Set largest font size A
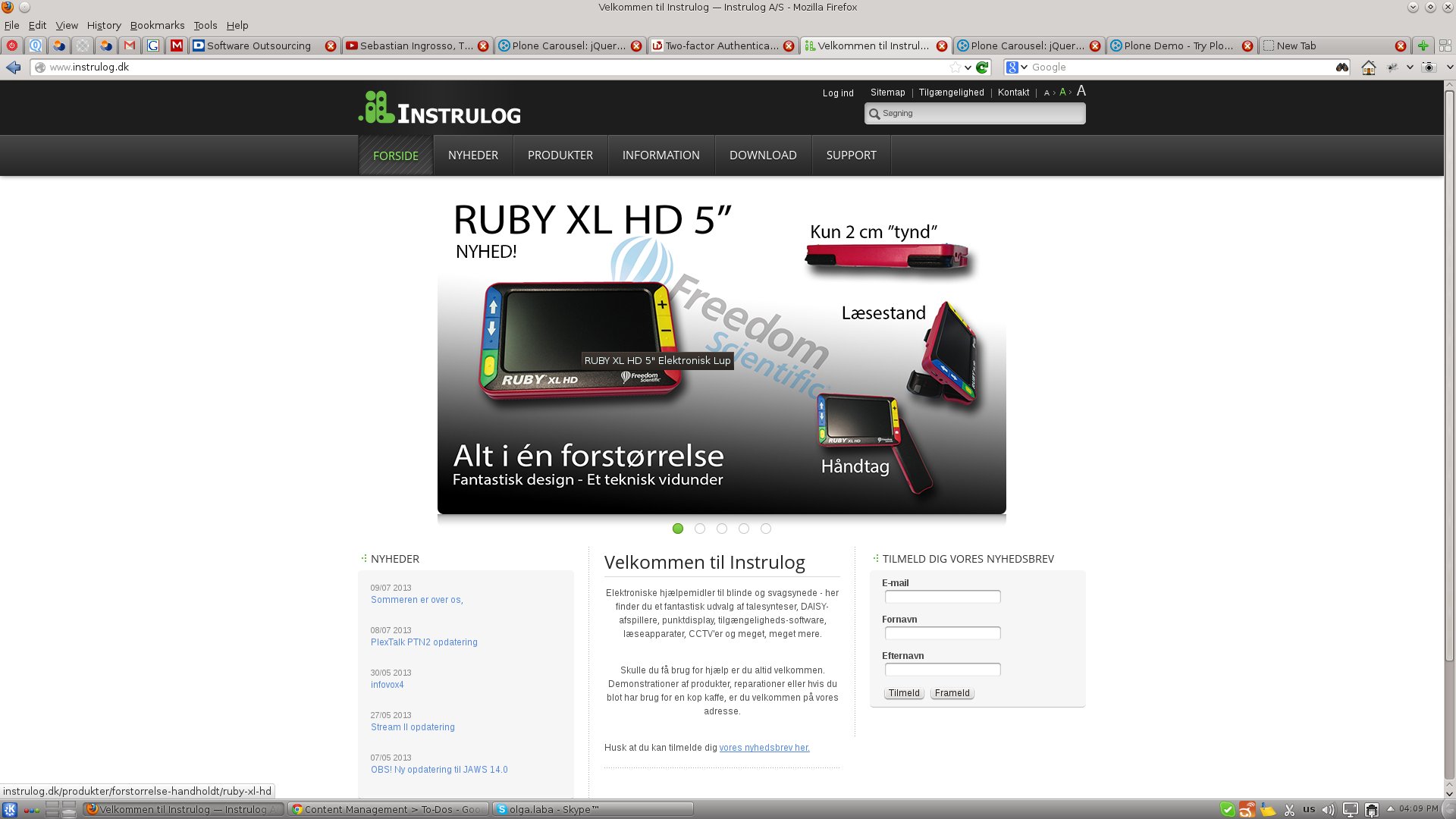Viewport: 1456px width, 819px height. (1081, 91)
